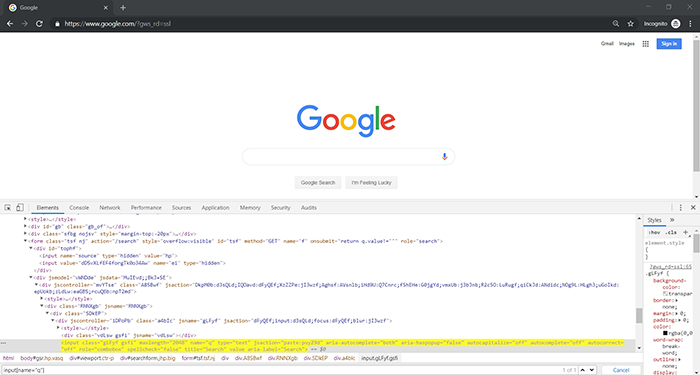This screenshot has height=375, width=700.
Task: Click the Google Search button
Action: 318,183
